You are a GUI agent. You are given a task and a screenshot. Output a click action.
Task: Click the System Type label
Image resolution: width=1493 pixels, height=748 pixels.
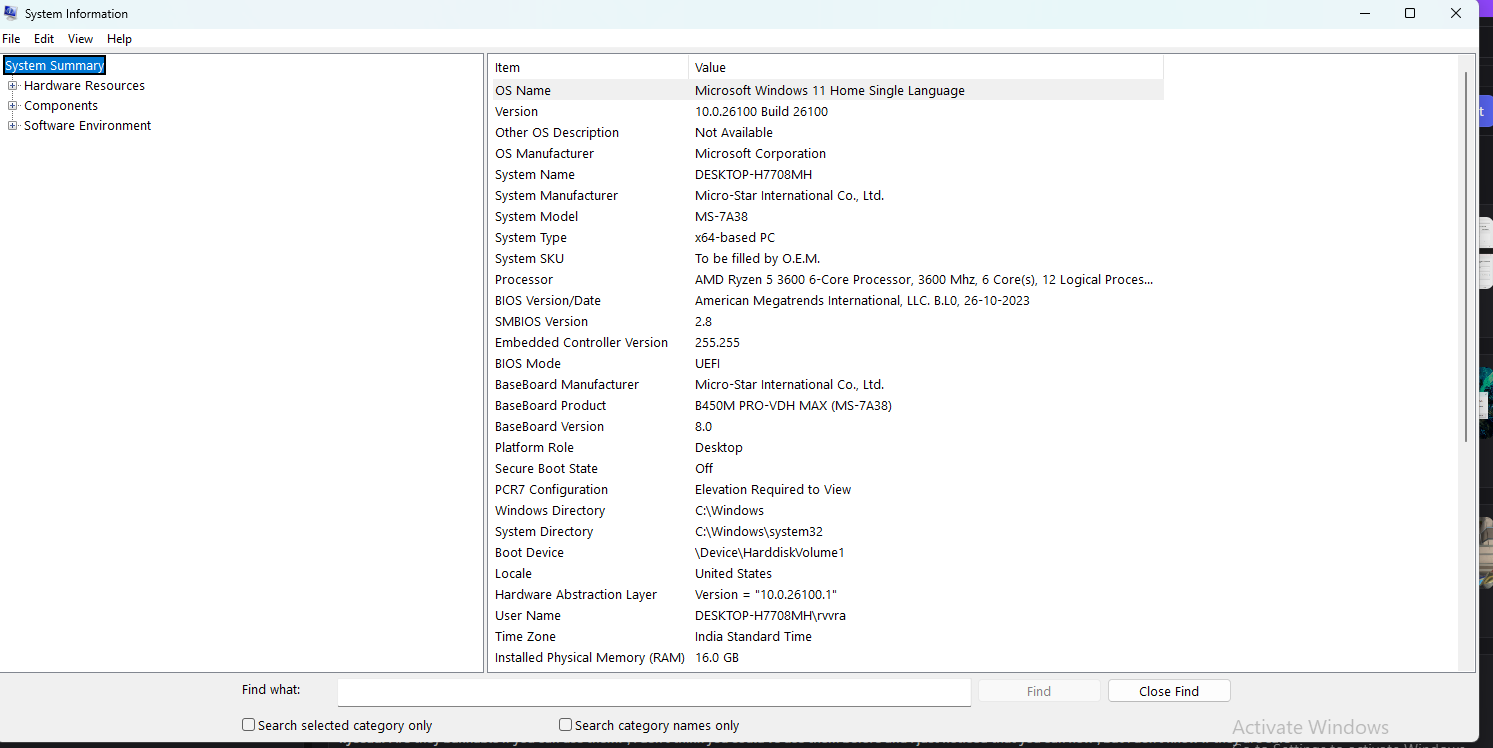(531, 238)
